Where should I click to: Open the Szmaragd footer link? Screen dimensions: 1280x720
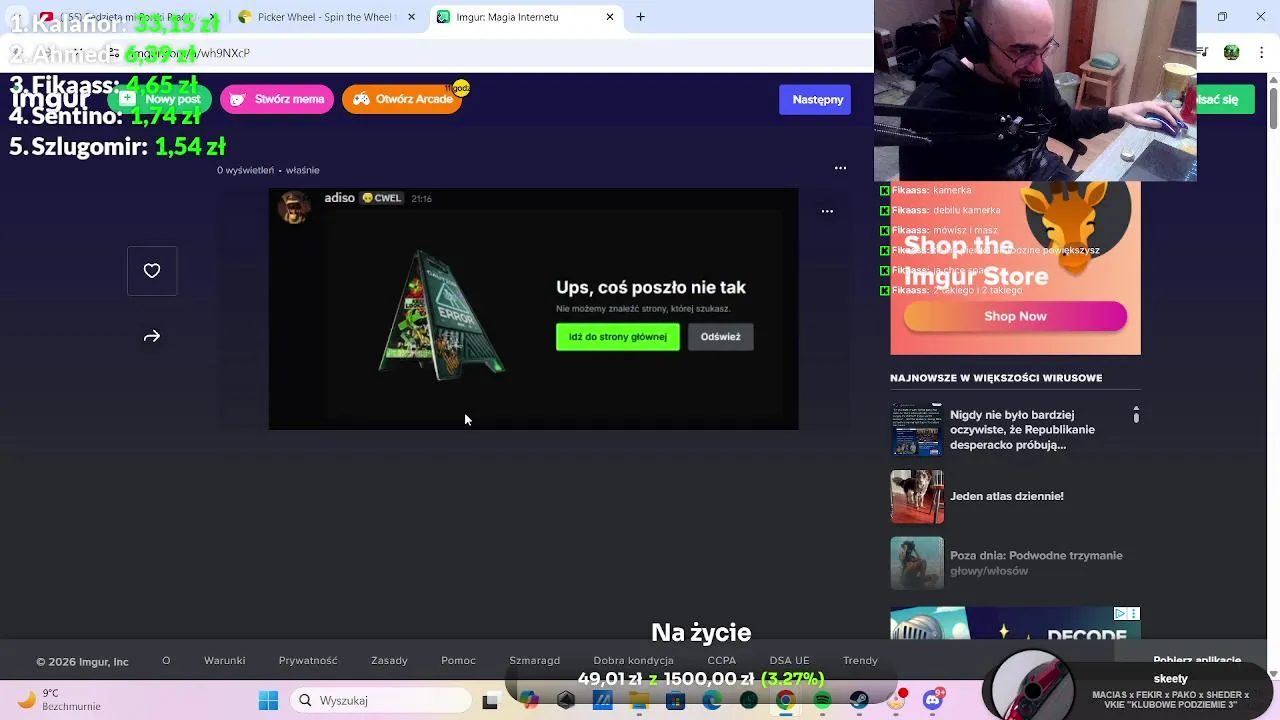[x=535, y=661]
